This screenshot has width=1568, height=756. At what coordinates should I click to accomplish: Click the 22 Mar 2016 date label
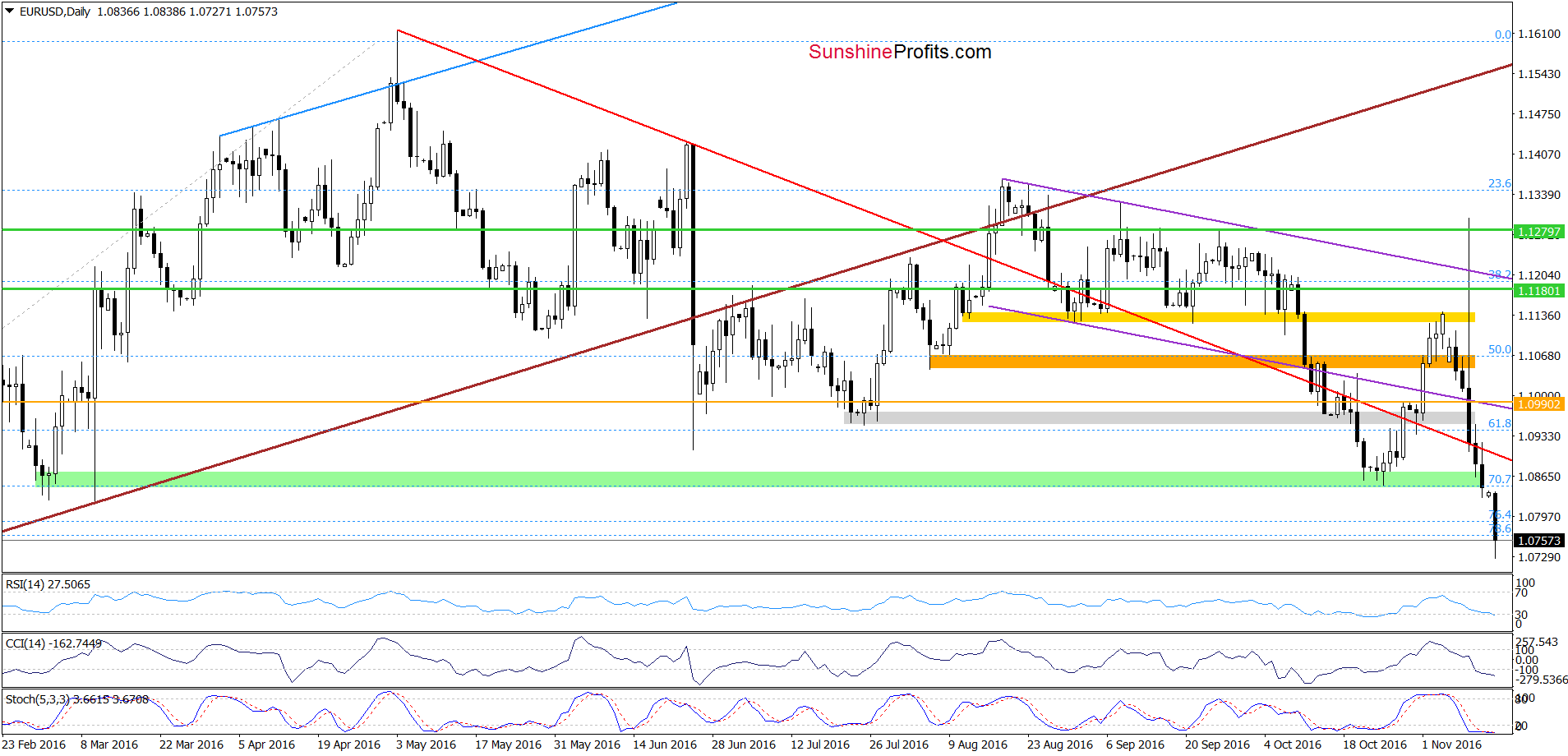[191, 744]
